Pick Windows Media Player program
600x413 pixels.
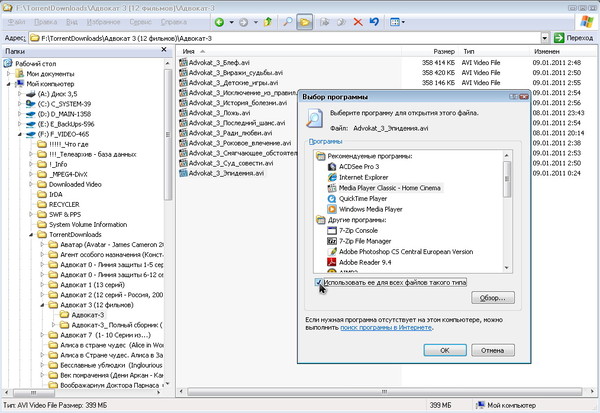click(x=370, y=209)
